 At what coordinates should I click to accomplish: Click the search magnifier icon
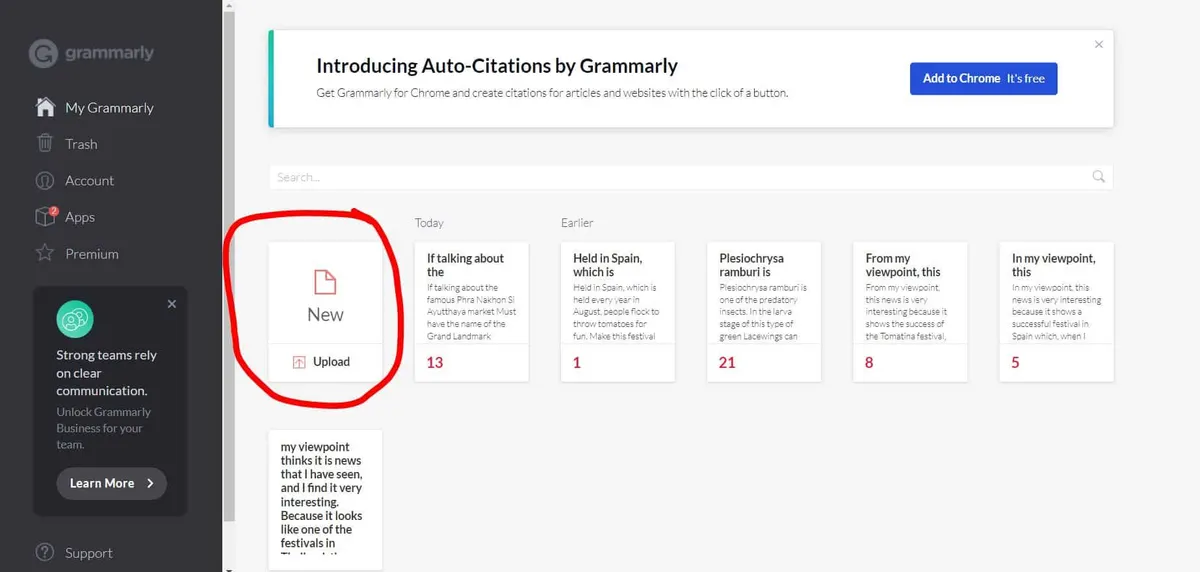pyautogui.click(x=1099, y=177)
